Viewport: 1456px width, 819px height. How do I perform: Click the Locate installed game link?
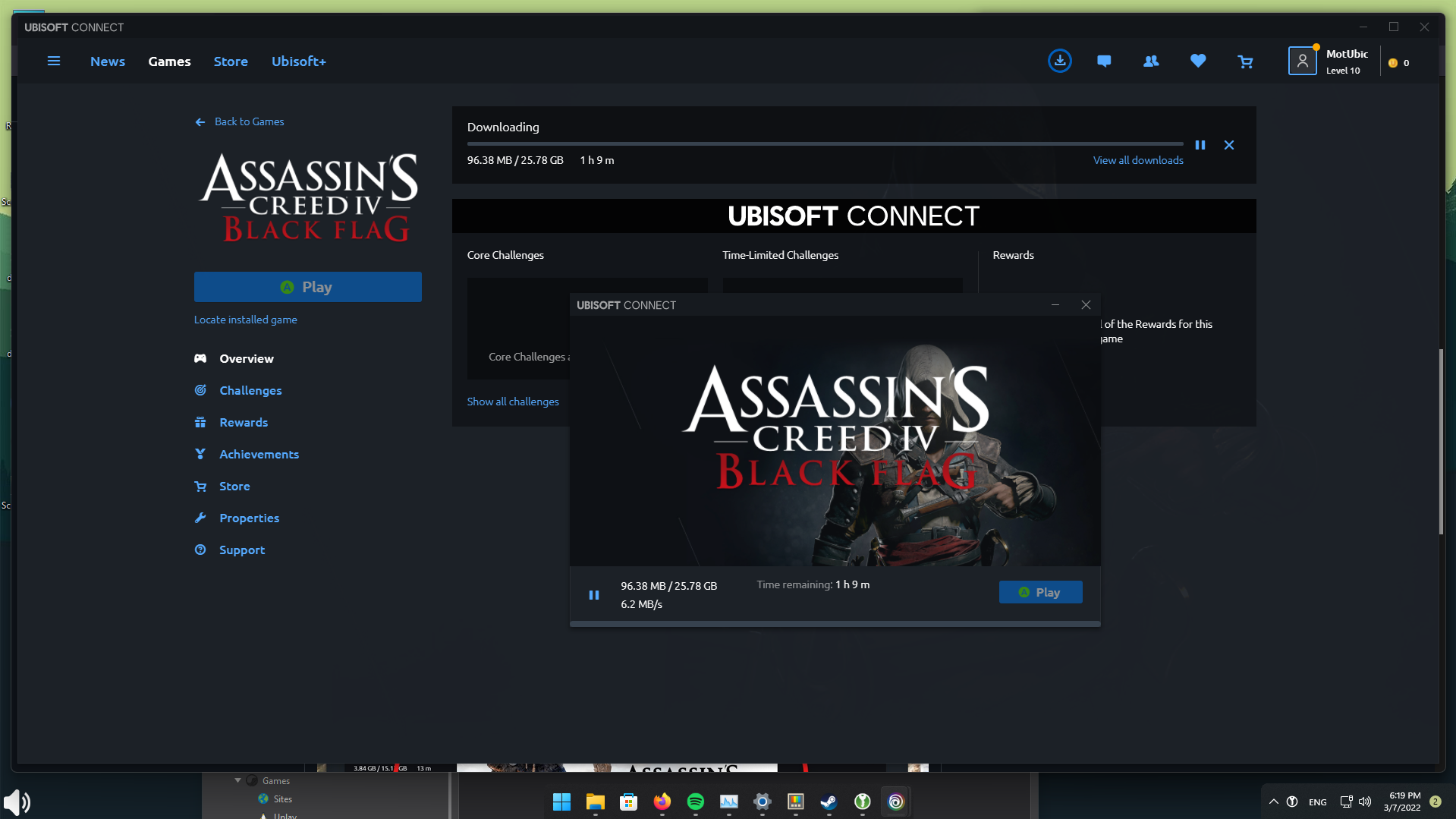point(245,319)
